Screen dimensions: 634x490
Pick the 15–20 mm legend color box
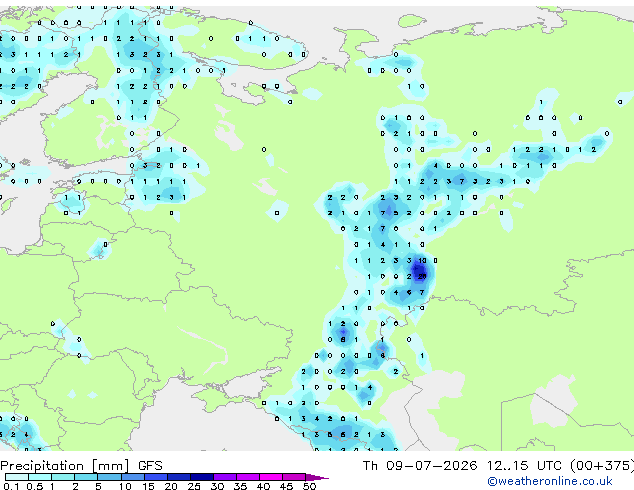[156, 477]
